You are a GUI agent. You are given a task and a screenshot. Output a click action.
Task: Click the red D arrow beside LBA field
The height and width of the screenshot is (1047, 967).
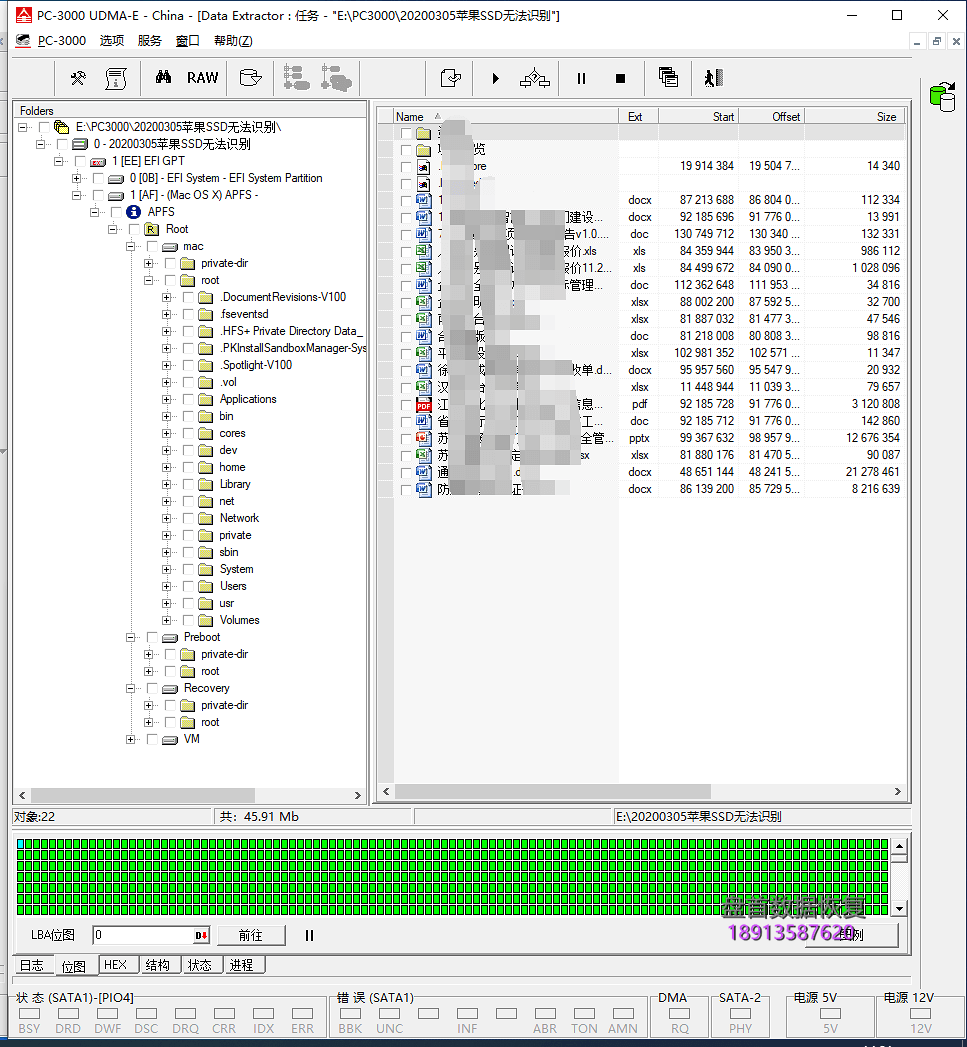(201, 935)
